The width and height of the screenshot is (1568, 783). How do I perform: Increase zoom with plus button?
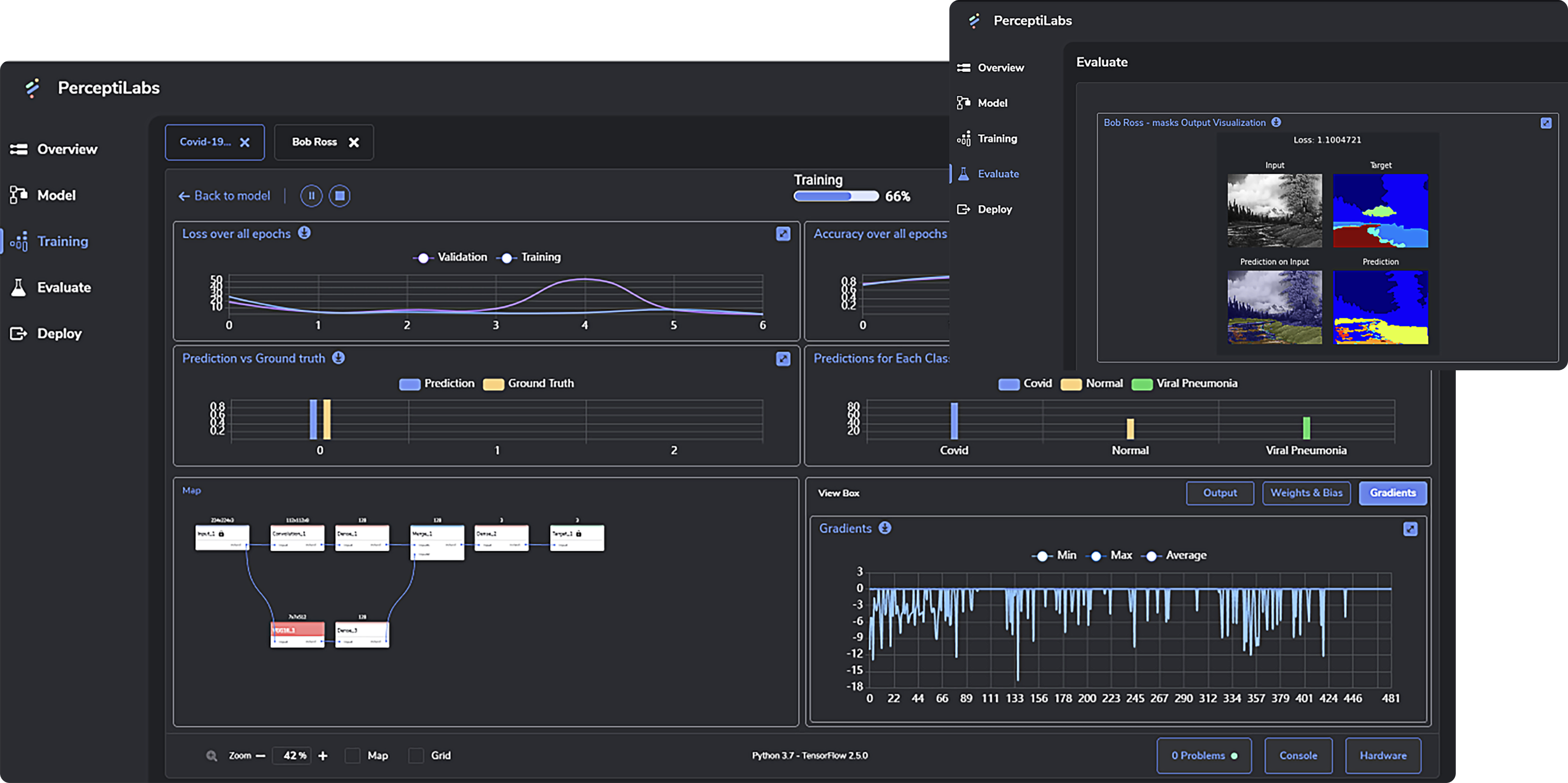323,755
